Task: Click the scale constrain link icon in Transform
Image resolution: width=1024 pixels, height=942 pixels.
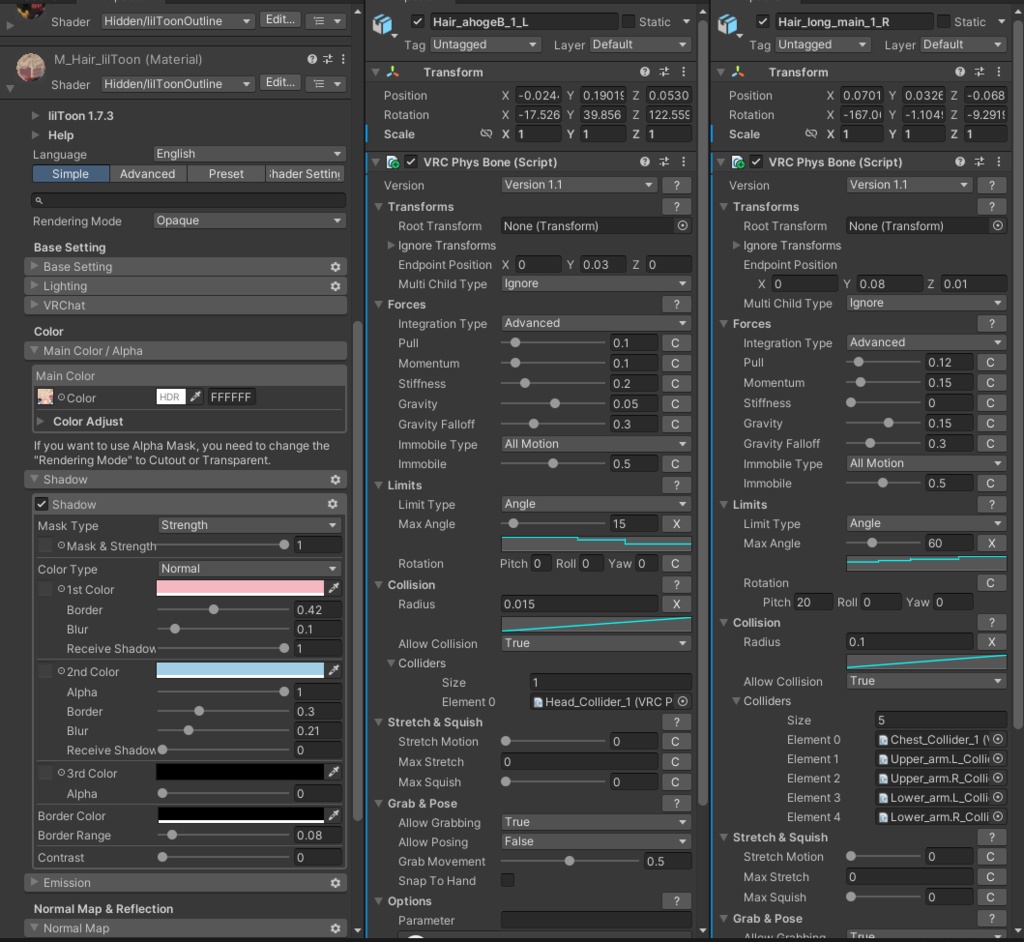Action: point(486,134)
